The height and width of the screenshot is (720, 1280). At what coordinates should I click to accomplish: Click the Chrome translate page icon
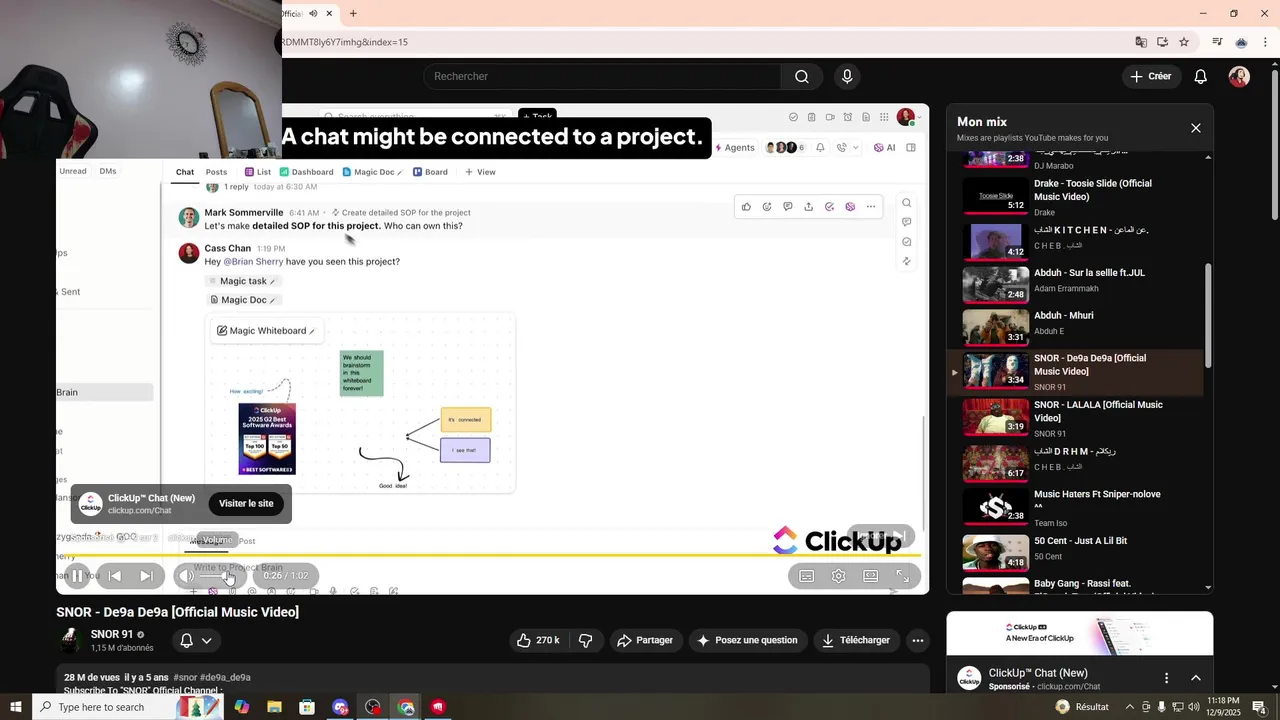tap(1141, 42)
